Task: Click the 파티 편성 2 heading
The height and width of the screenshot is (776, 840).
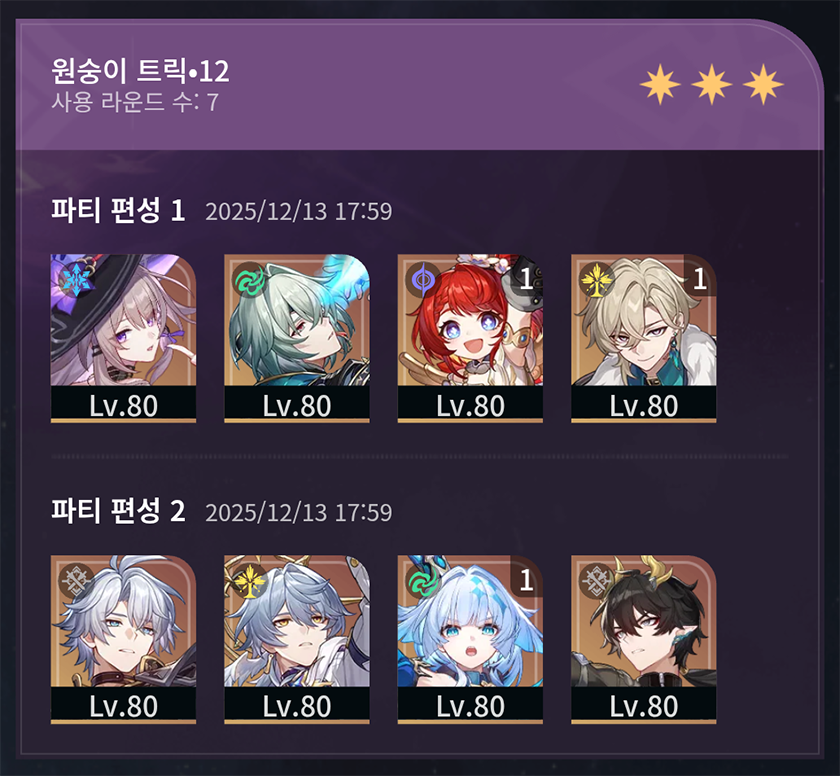Action: [118, 511]
